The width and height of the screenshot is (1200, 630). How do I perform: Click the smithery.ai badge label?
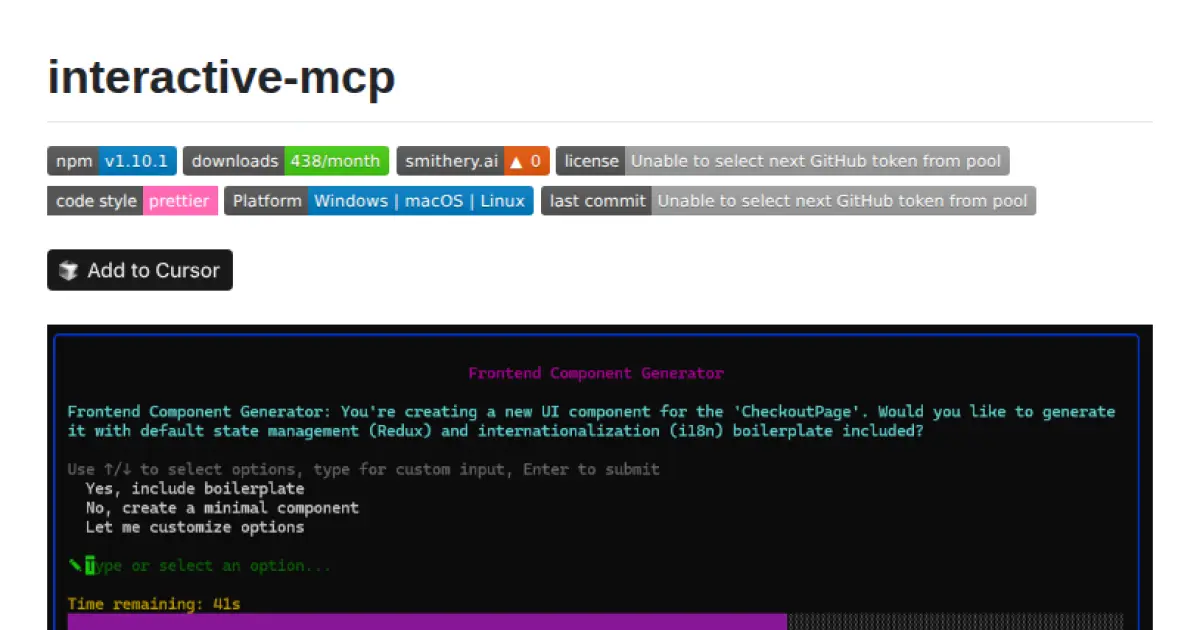coord(450,161)
